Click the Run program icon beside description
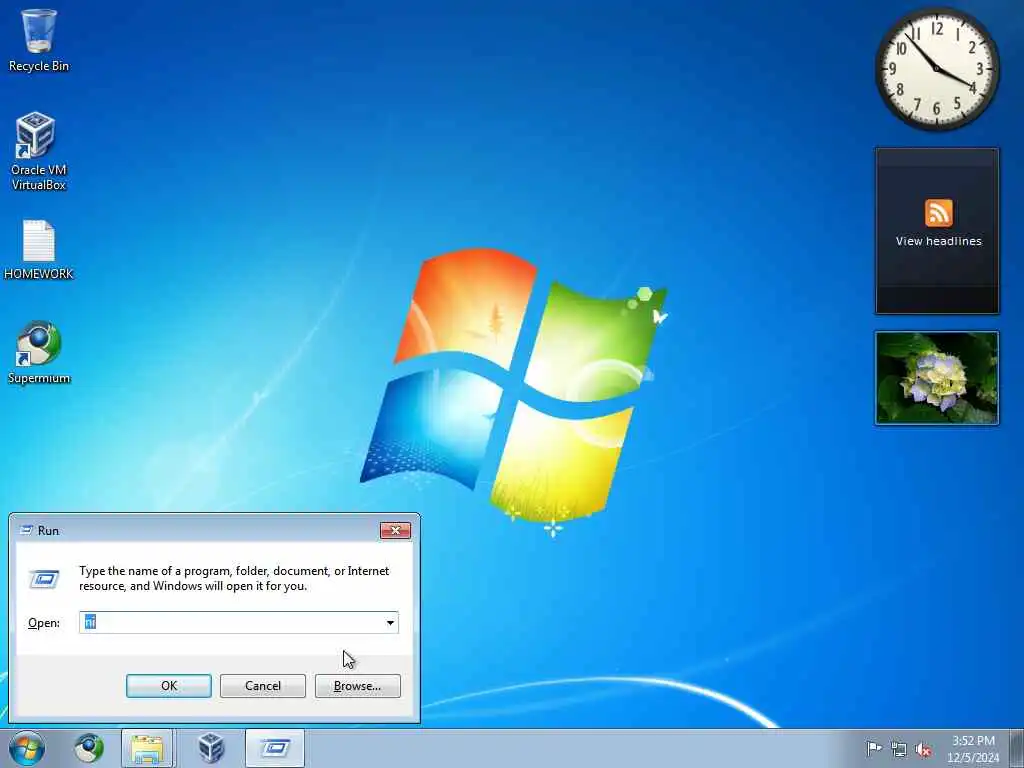The height and width of the screenshot is (768, 1024). [x=44, y=579]
